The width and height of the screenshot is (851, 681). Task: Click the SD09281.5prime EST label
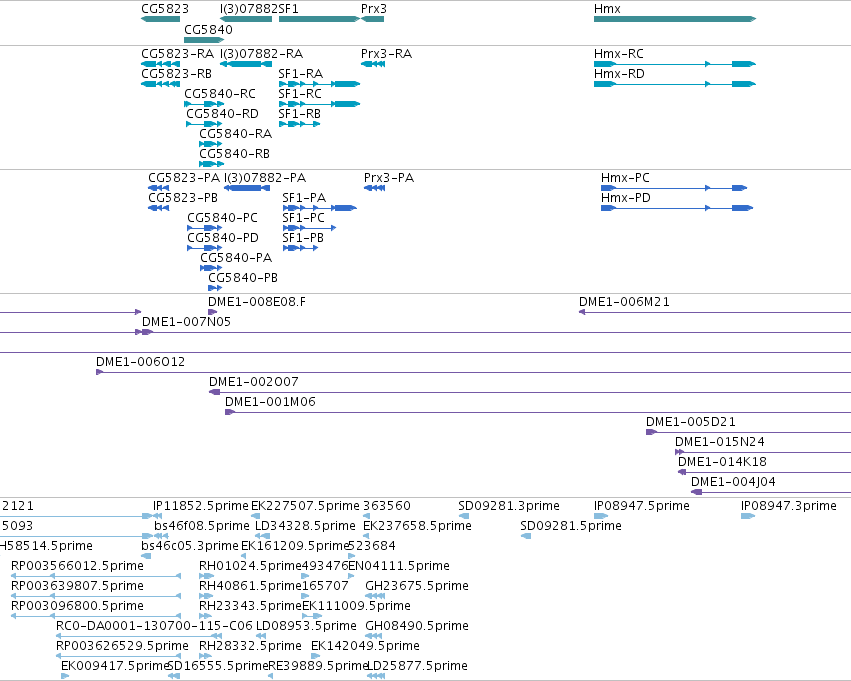(x=571, y=526)
